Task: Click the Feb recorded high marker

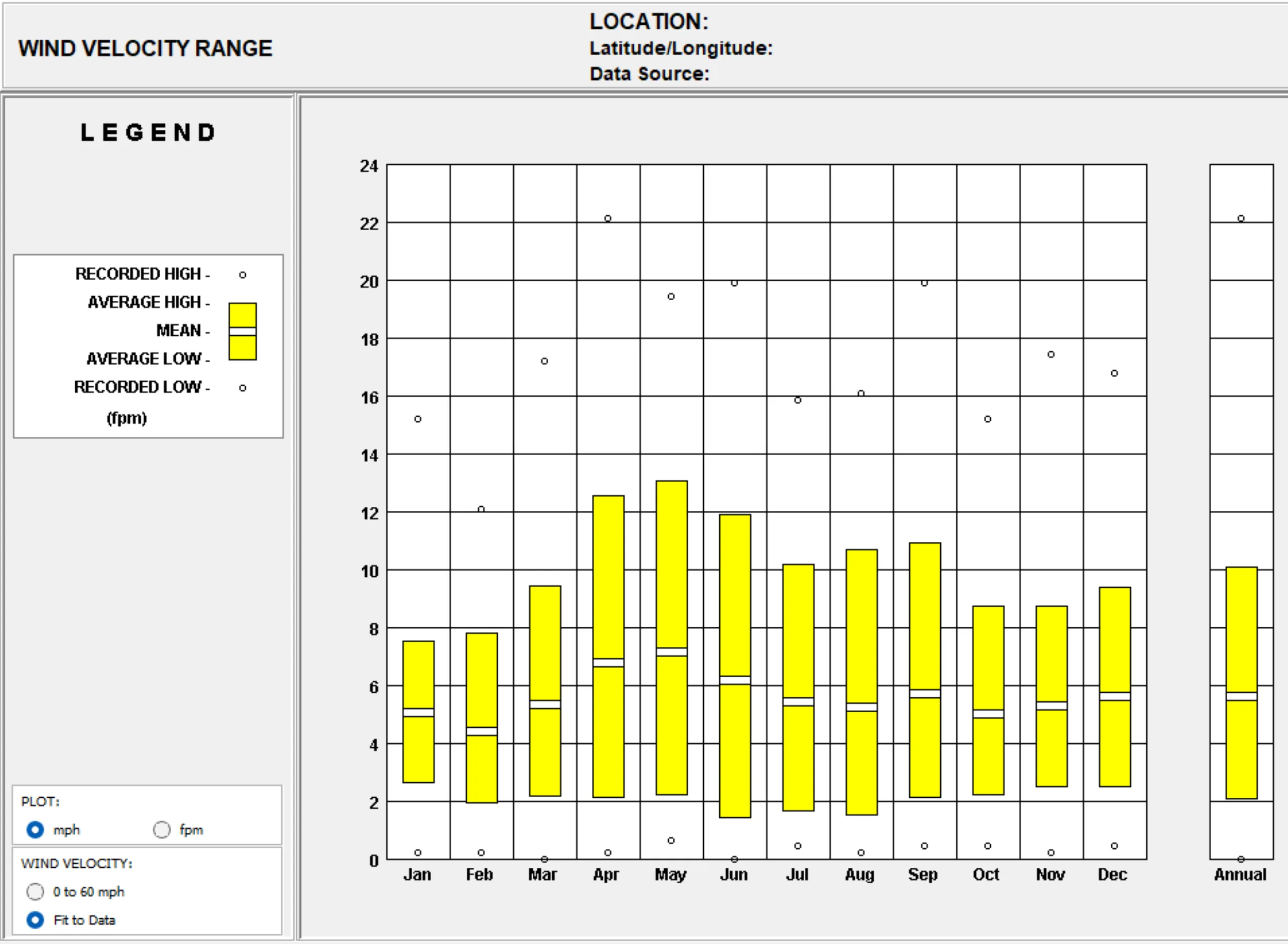Action: click(481, 509)
